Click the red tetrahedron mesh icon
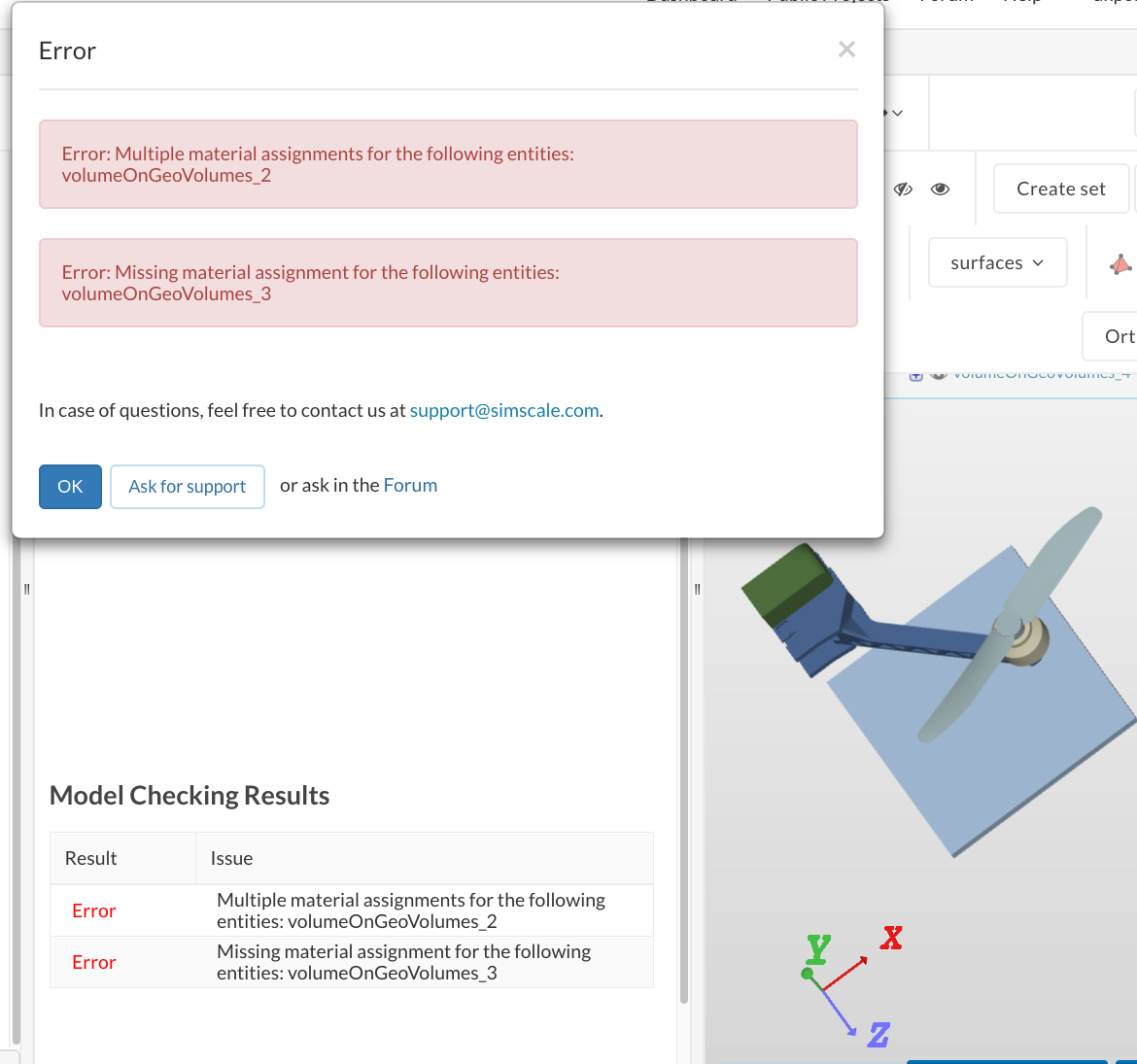This screenshot has height=1064, width=1137. tap(1120, 263)
